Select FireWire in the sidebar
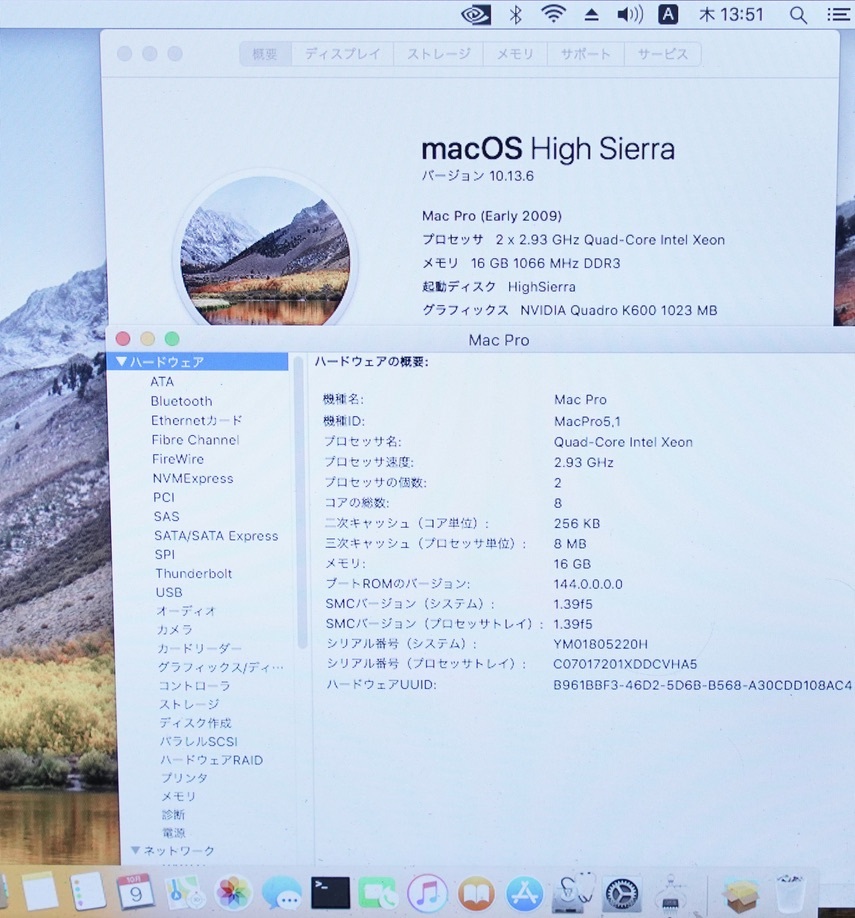855x918 pixels. click(178, 459)
